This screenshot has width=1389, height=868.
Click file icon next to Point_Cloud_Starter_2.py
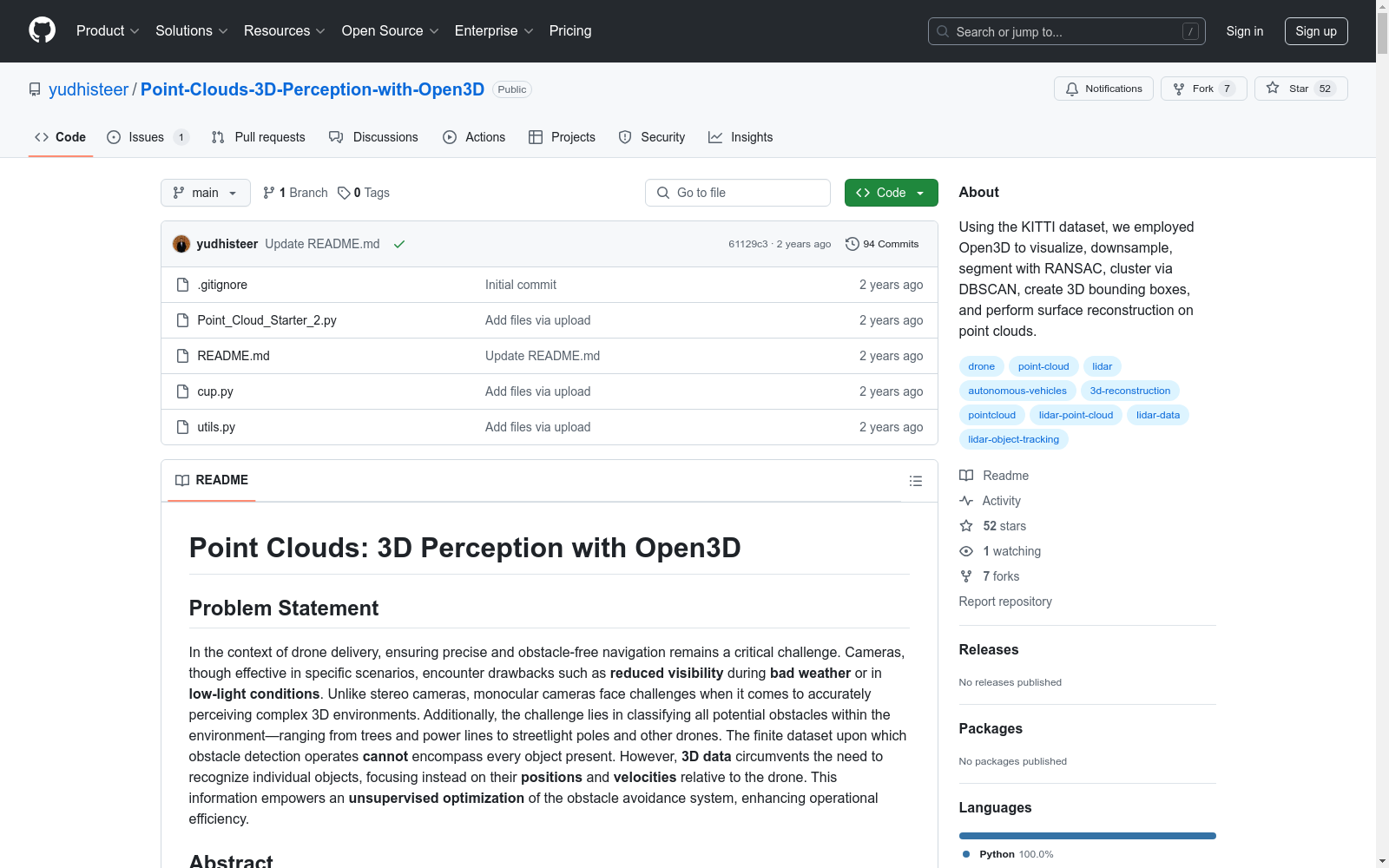click(182, 320)
